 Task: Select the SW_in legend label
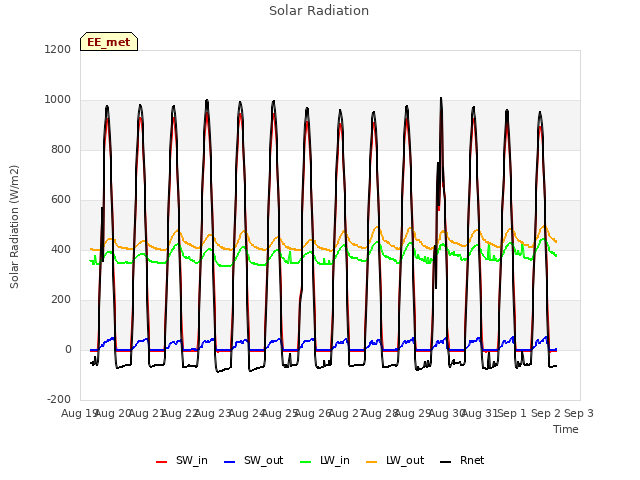point(192,460)
